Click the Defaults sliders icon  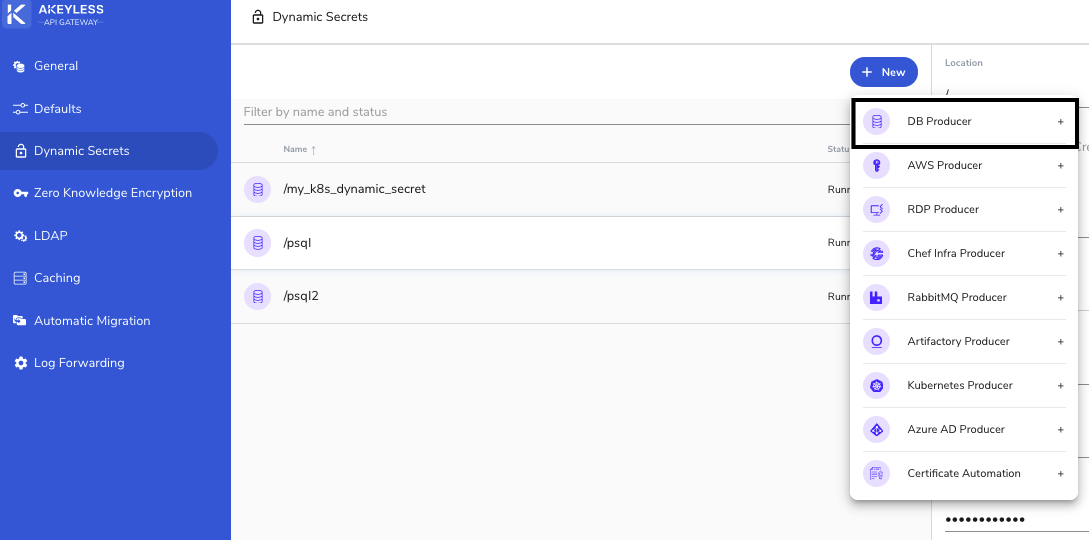coord(20,109)
